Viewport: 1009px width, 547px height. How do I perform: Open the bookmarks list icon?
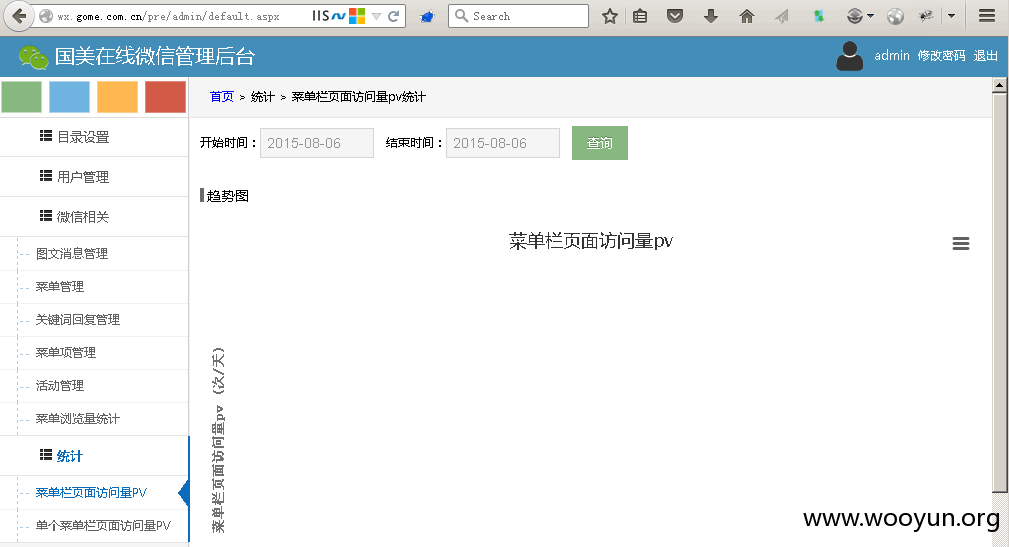tap(640, 16)
